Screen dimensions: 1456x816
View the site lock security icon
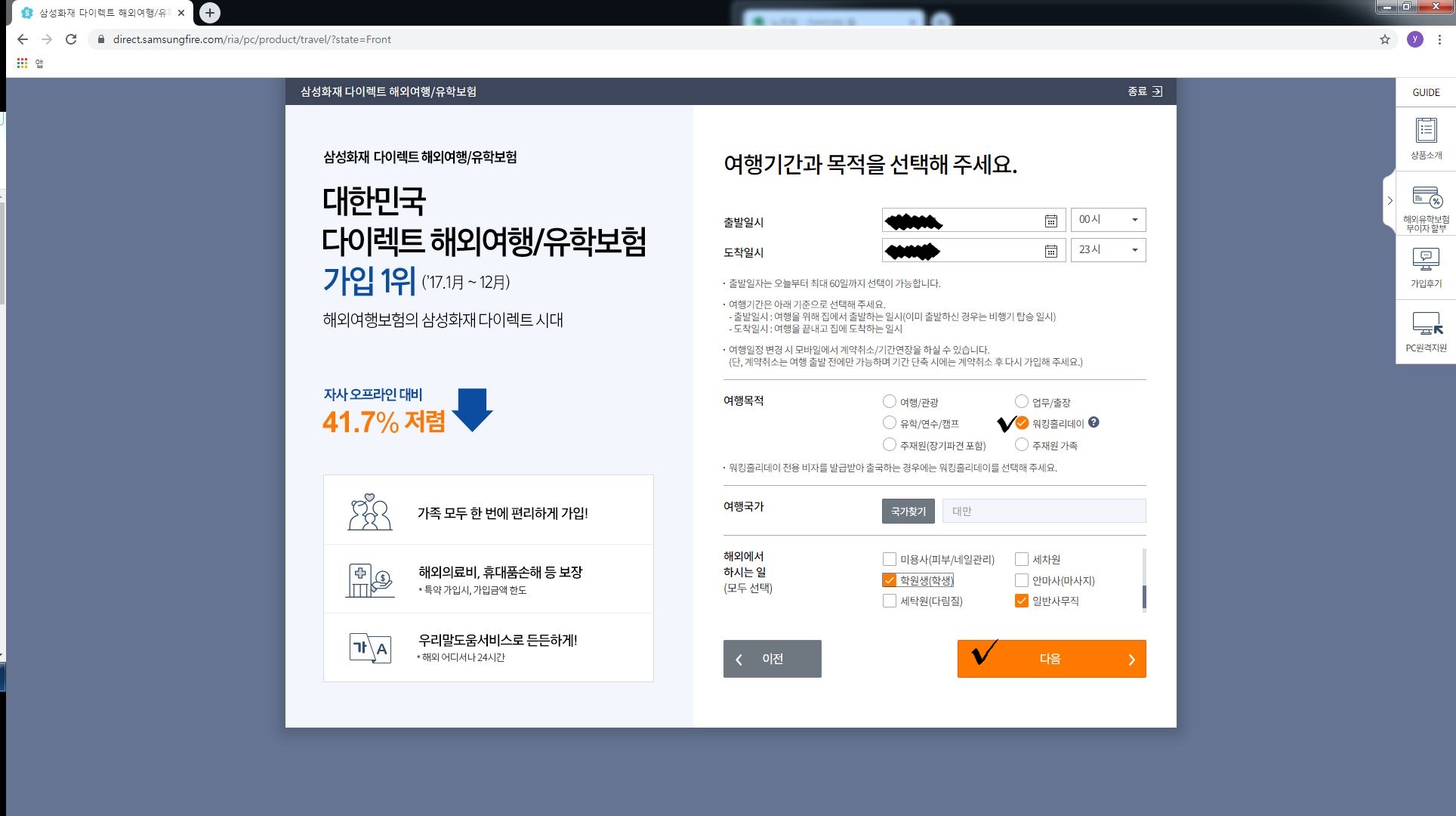point(100,39)
